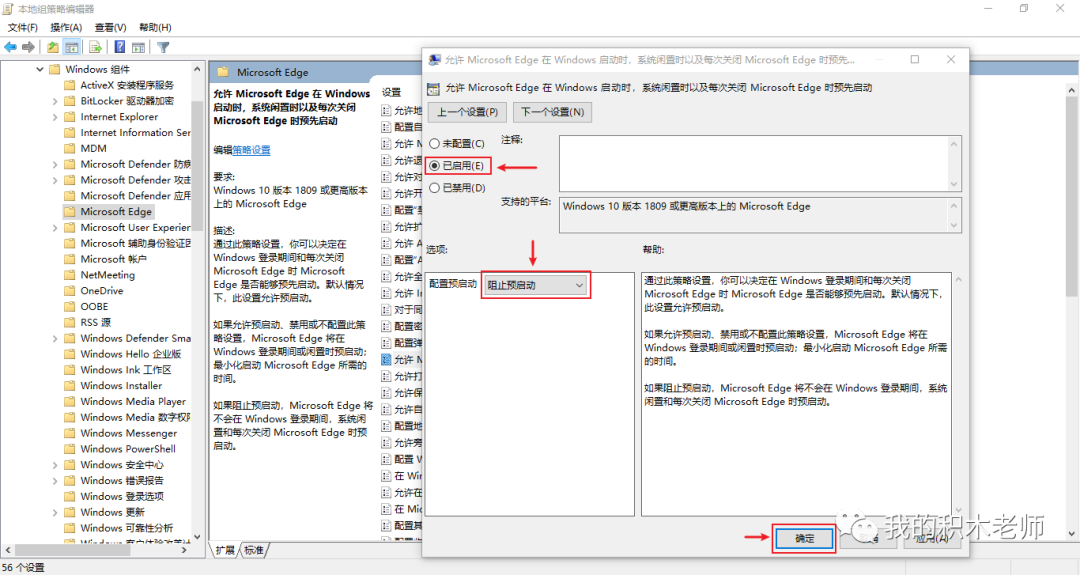This screenshot has height=575, width=1080.
Task: Click the up-one-level folder icon
Action: pyautogui.click(x=53, y=47)
